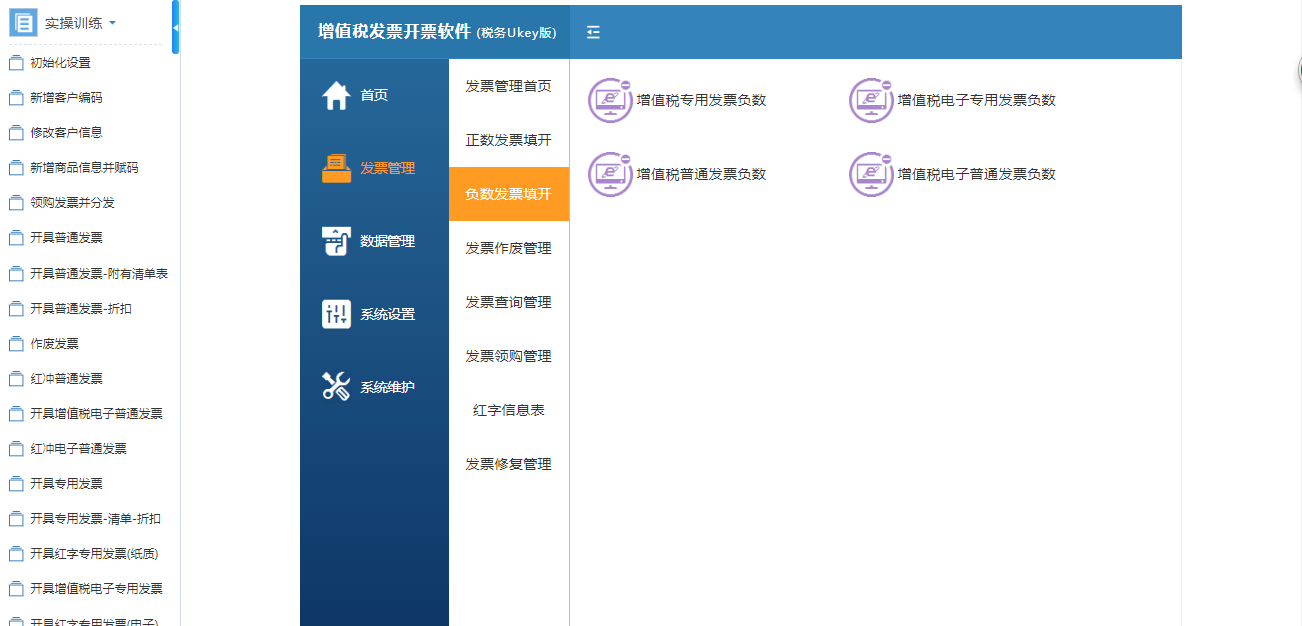Open the 增值税电子普通发票负数 link
This screenshot has width=1302, height=626.
[x=976, y=174]
